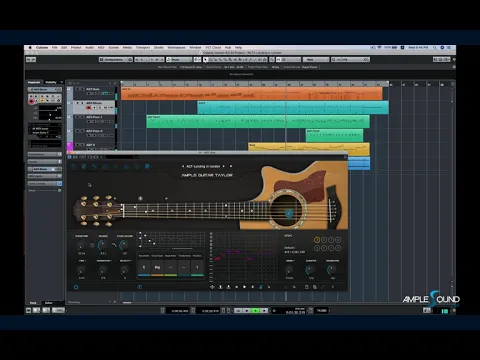This screenshot has height=360, width=480.
Task: Open the Project menu
Action: [x=76, y=48]
